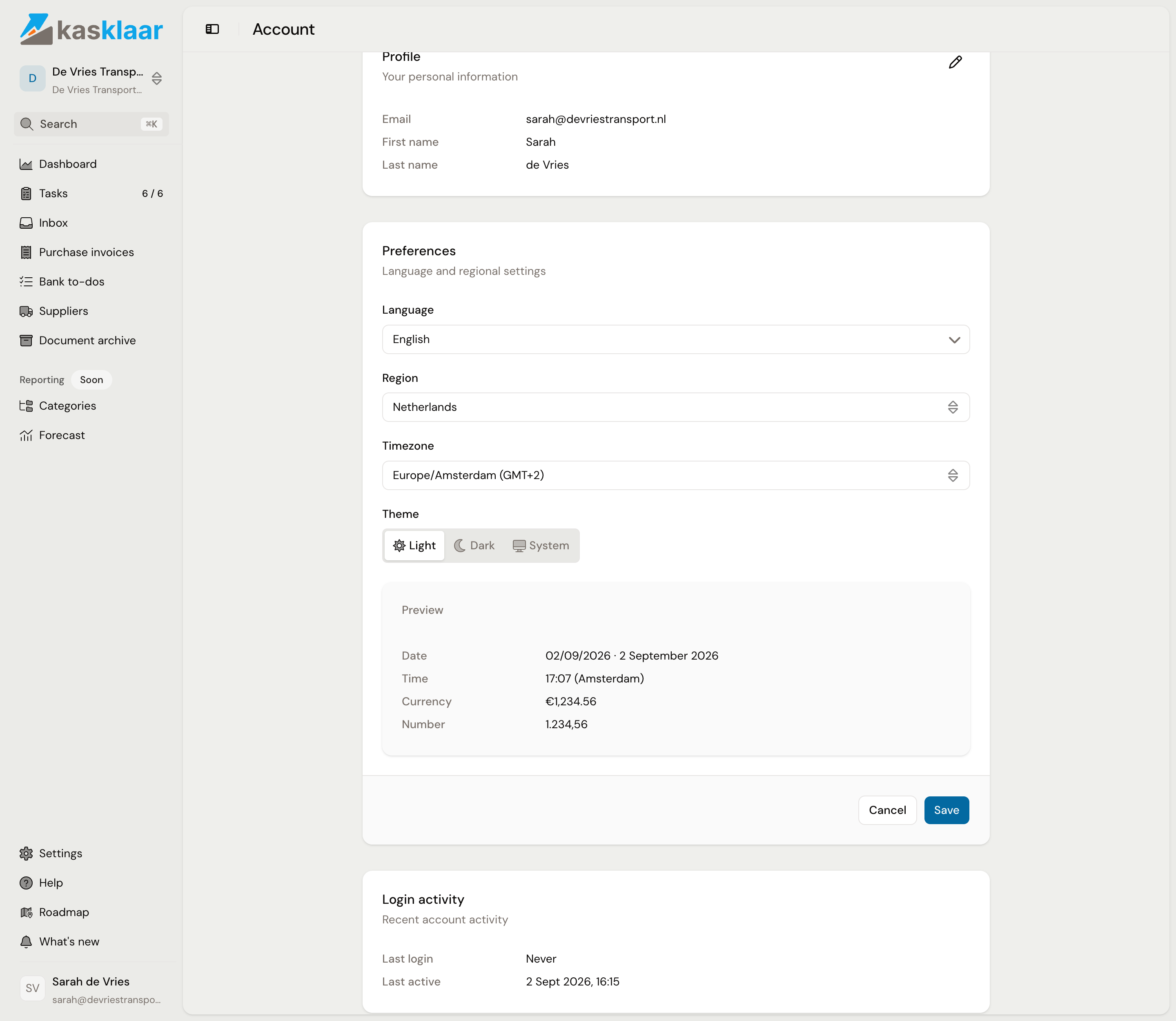Viewport: 1176px width, 1021px height.
Task: Click the Inbox tray icon
Action: [26, 223]
